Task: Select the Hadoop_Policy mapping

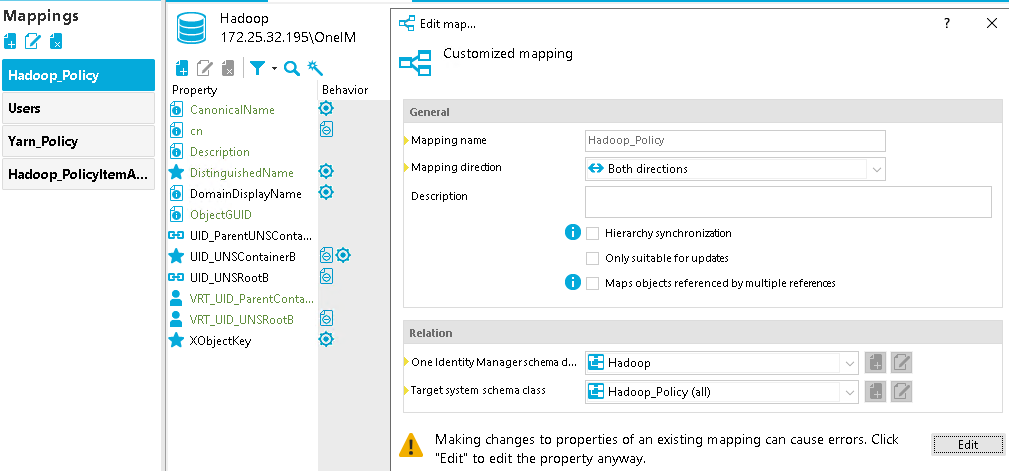Action: pos(79,75)
